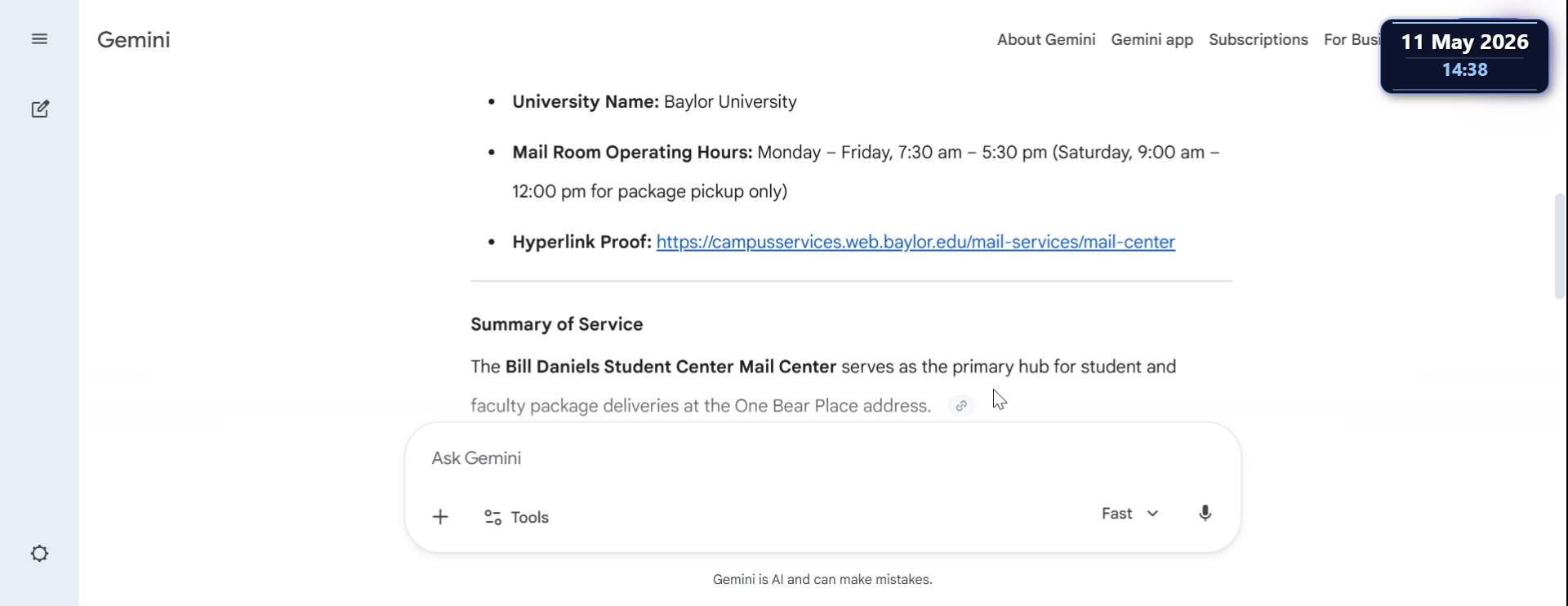1568x606 pixels.
Task: Click the Gemini logo text
Action: point(133,39)
